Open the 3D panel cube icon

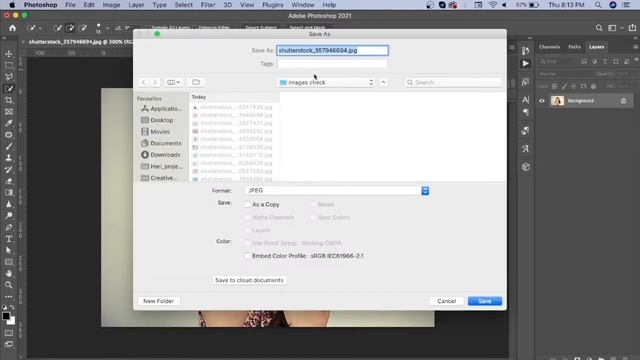pyautogui.click(x=526, y=167)
